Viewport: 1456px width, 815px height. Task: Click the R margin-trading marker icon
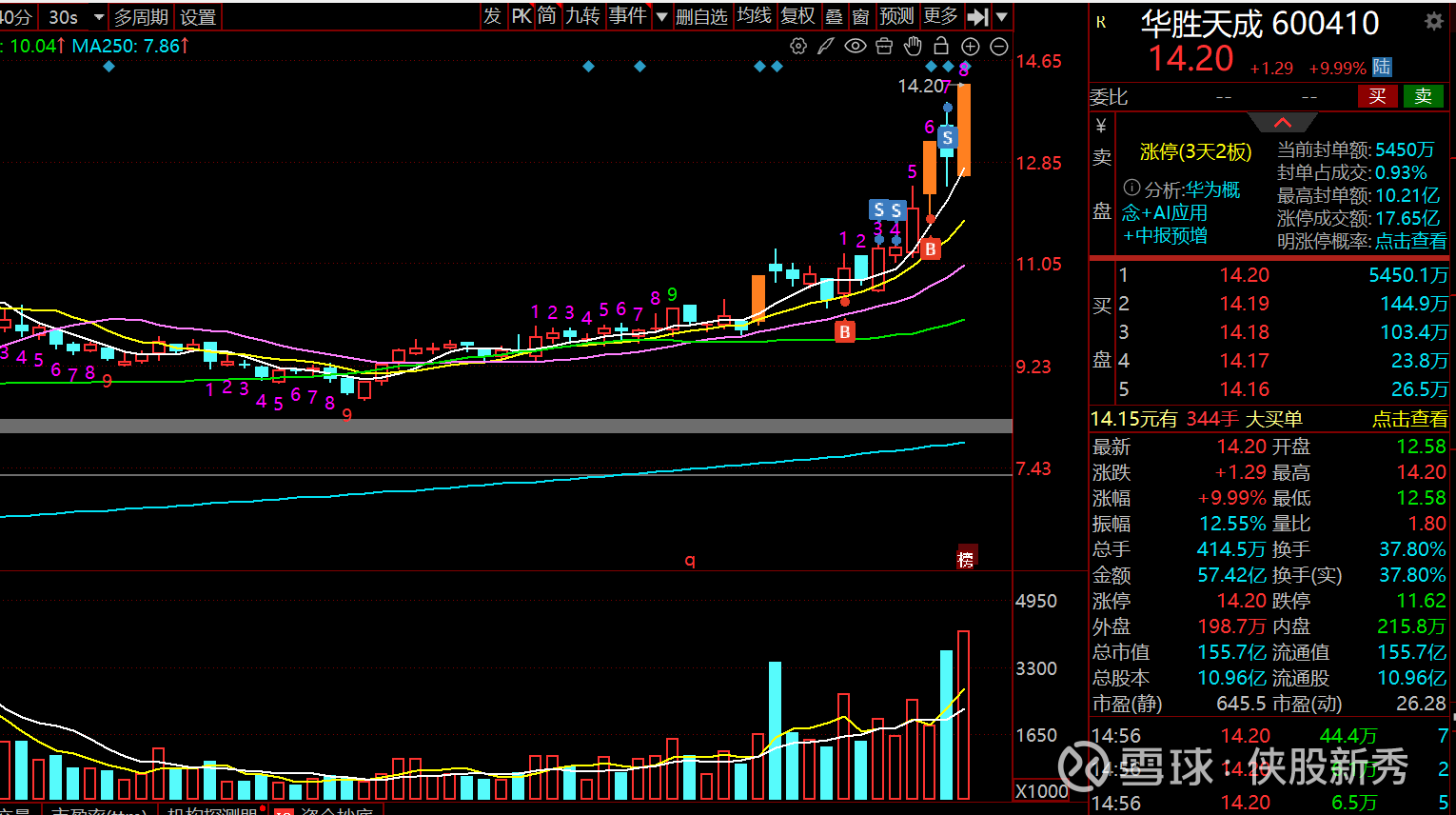1101,22
